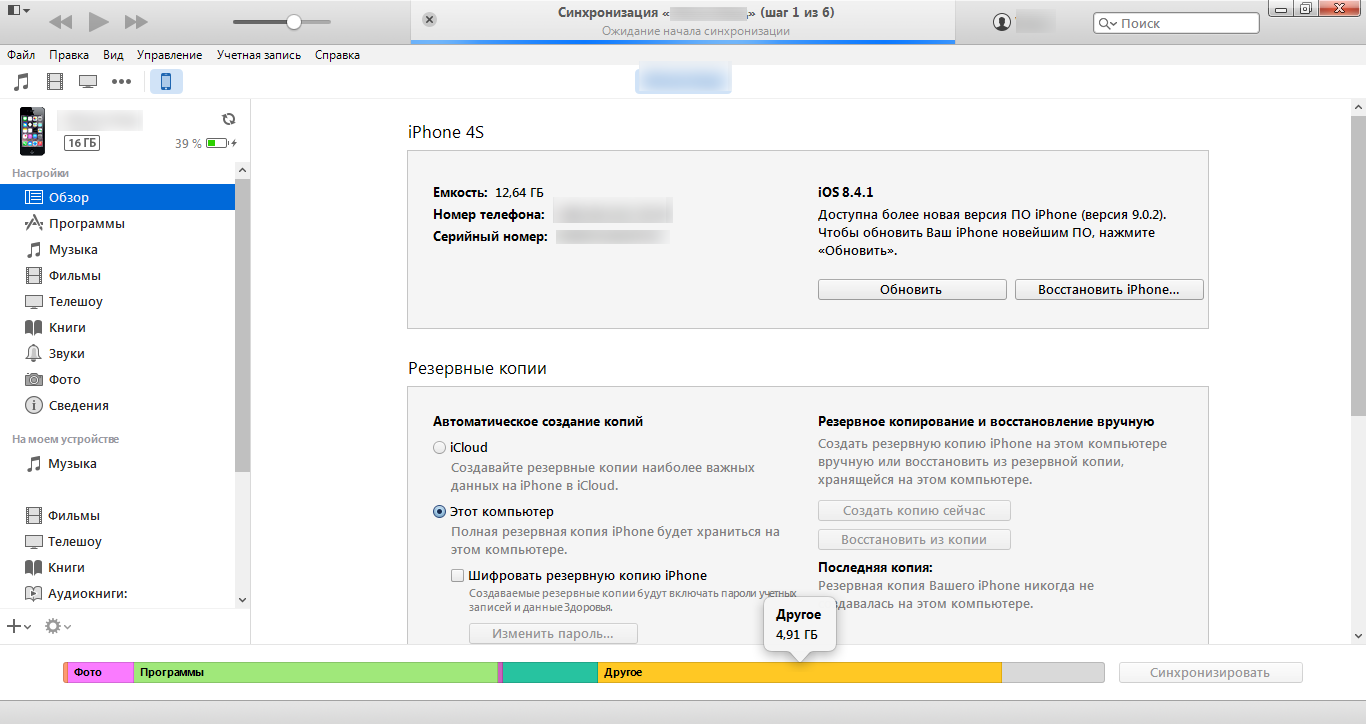Click the battery level indicator
The image size is (1366, 724).
pyautogui.click(x=218, y=143)
